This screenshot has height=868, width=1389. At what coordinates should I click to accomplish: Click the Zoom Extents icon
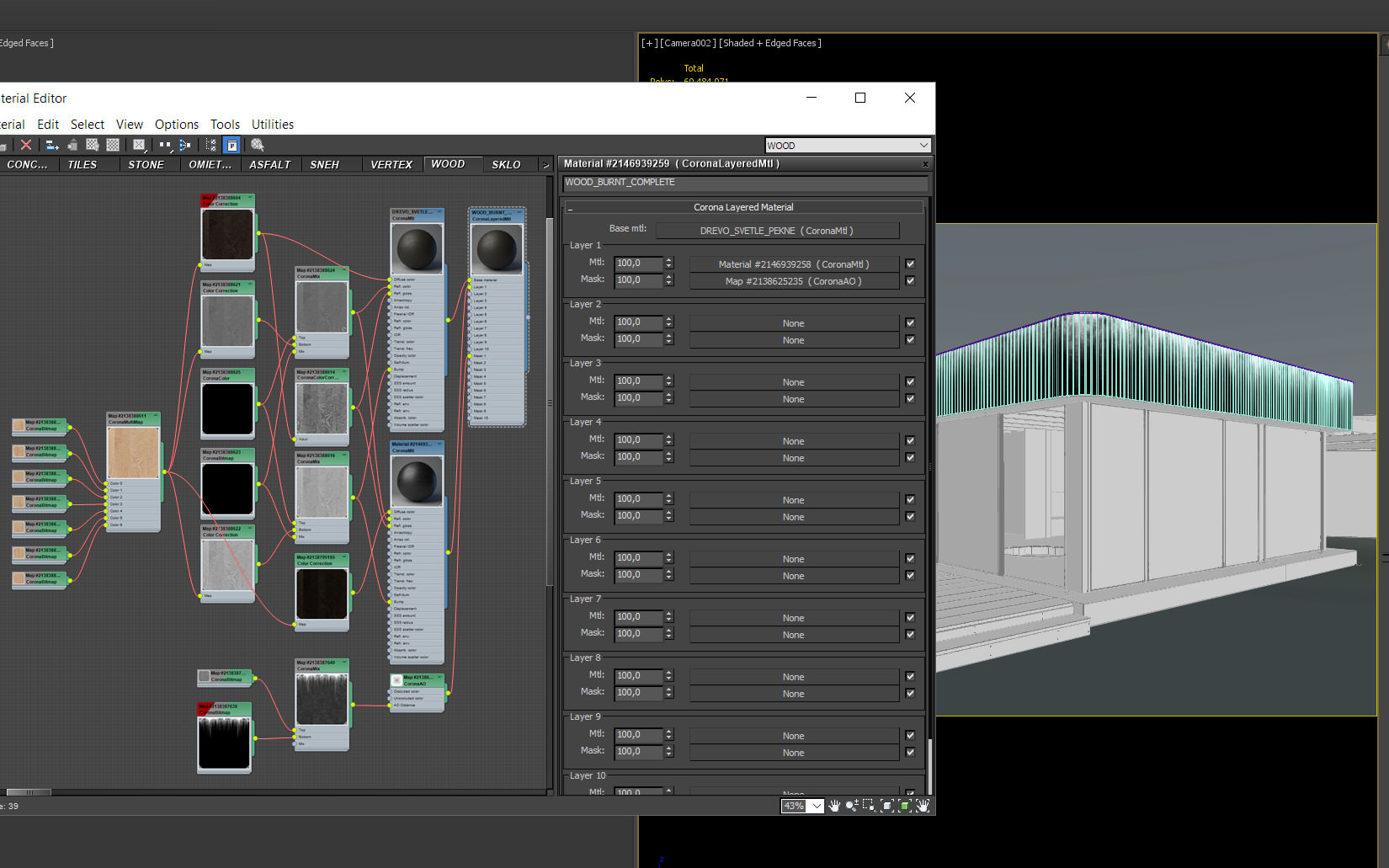pos(887,806)
